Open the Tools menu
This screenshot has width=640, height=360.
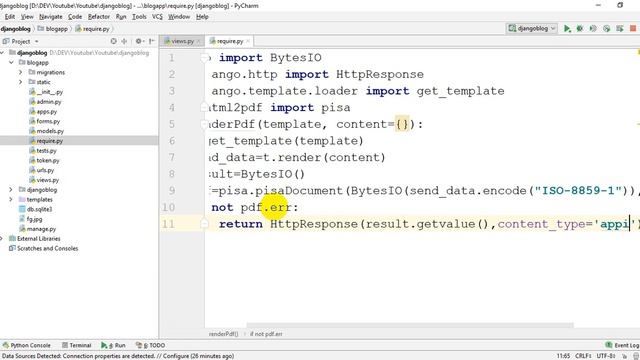[139, 17]
